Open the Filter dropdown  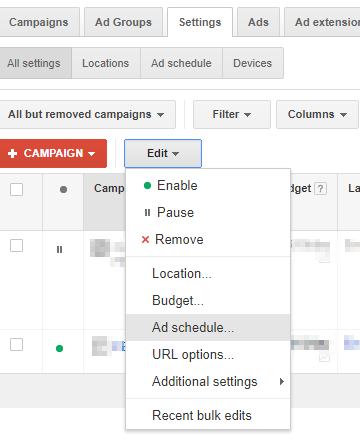[x=232, y=114]
